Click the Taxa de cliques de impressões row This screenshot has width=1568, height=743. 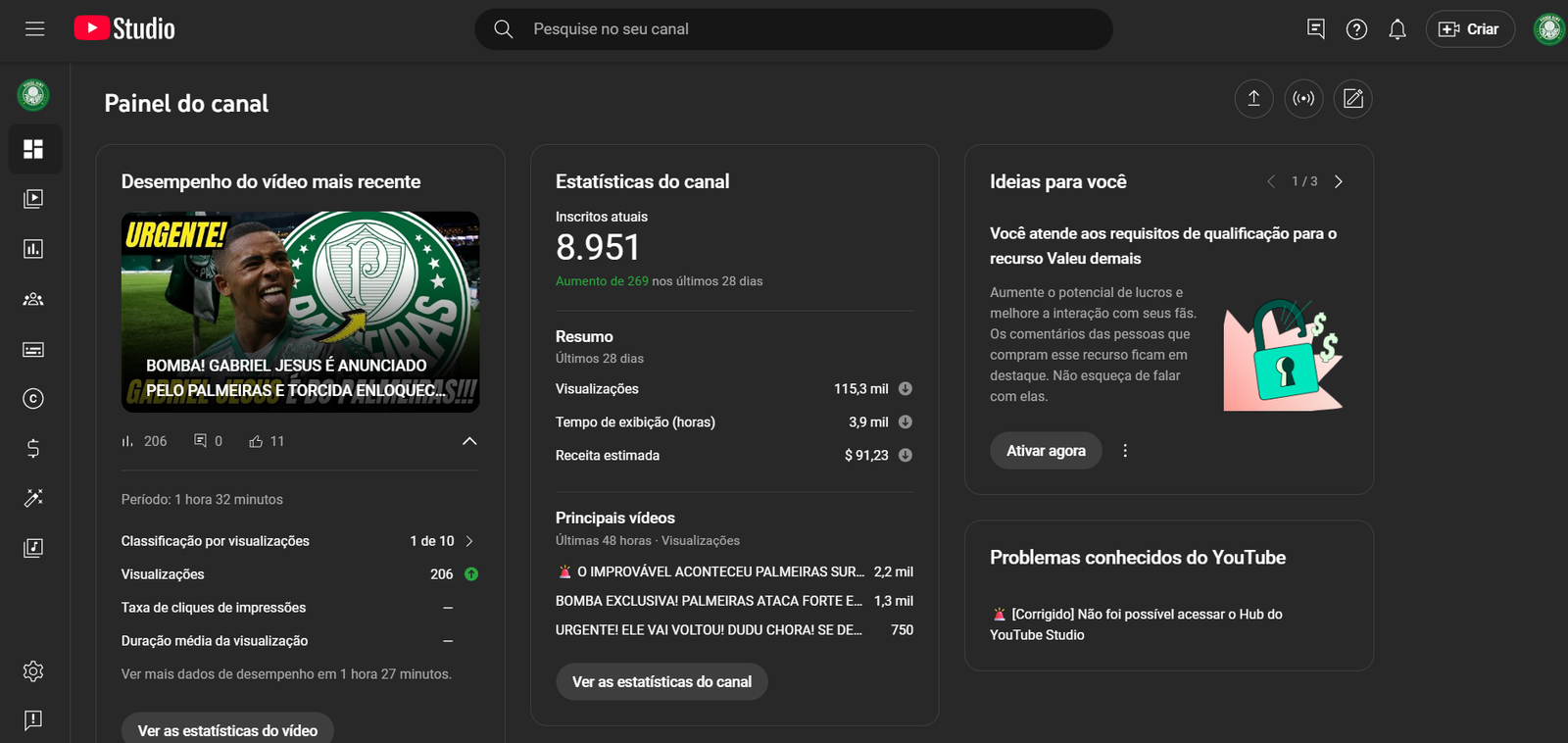coord(300,608)
